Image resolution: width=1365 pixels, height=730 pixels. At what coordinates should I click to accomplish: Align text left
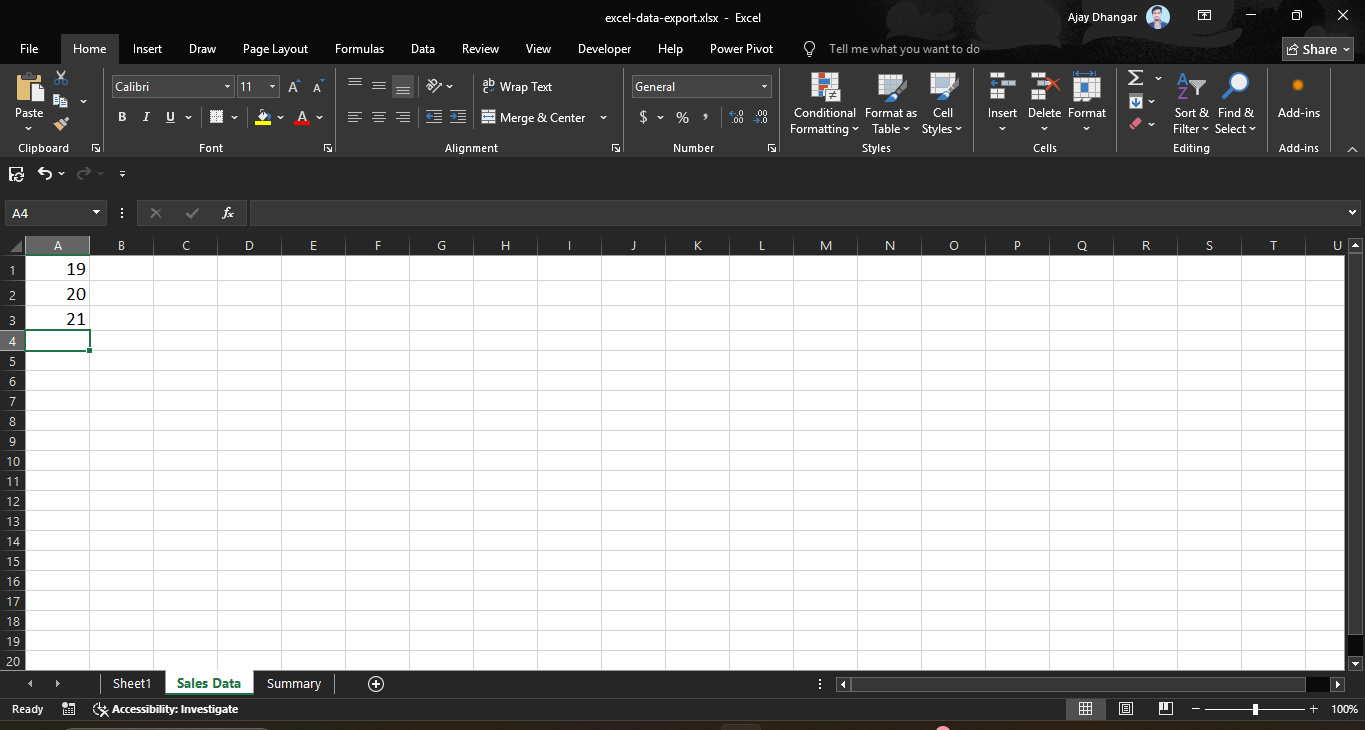(355, 117)
